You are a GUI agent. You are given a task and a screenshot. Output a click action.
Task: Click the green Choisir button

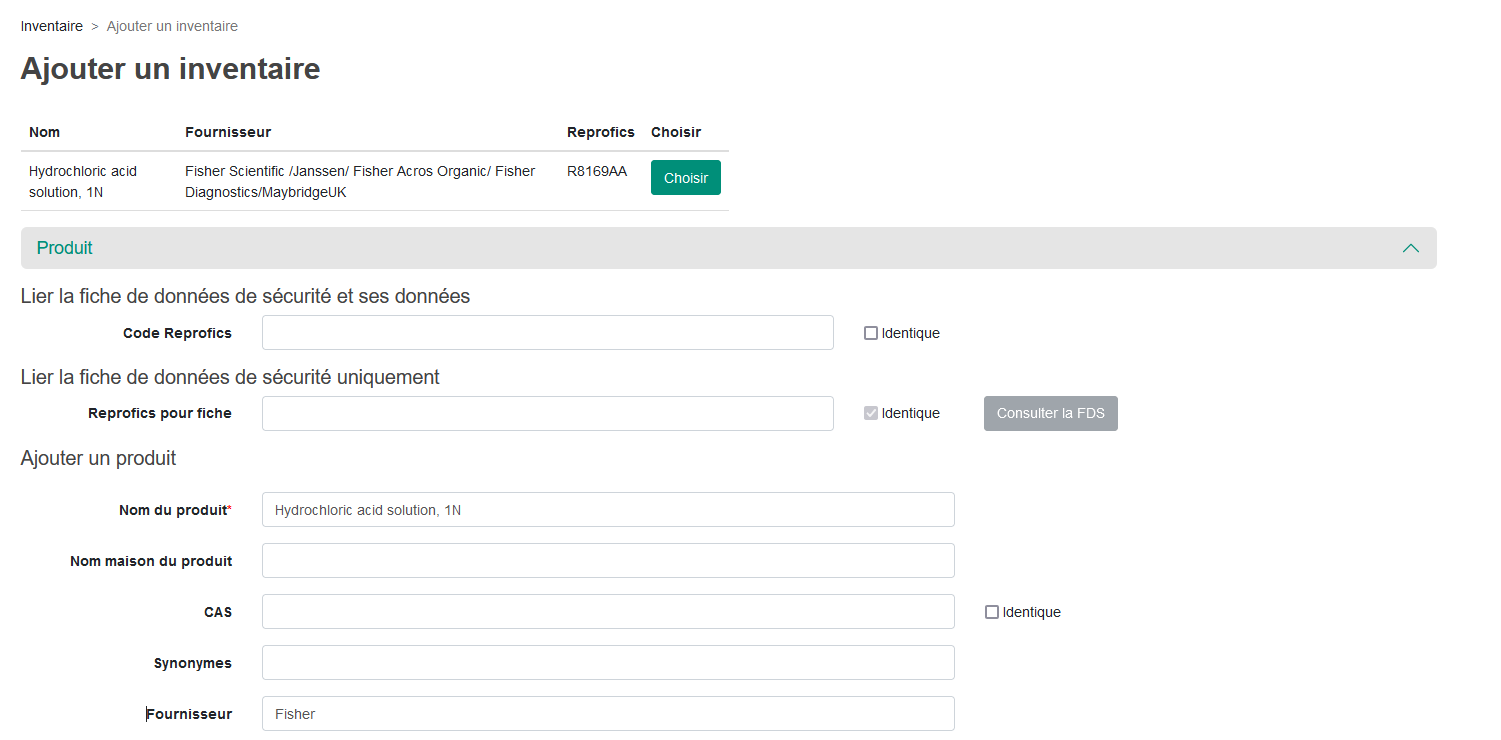[686, 178]
